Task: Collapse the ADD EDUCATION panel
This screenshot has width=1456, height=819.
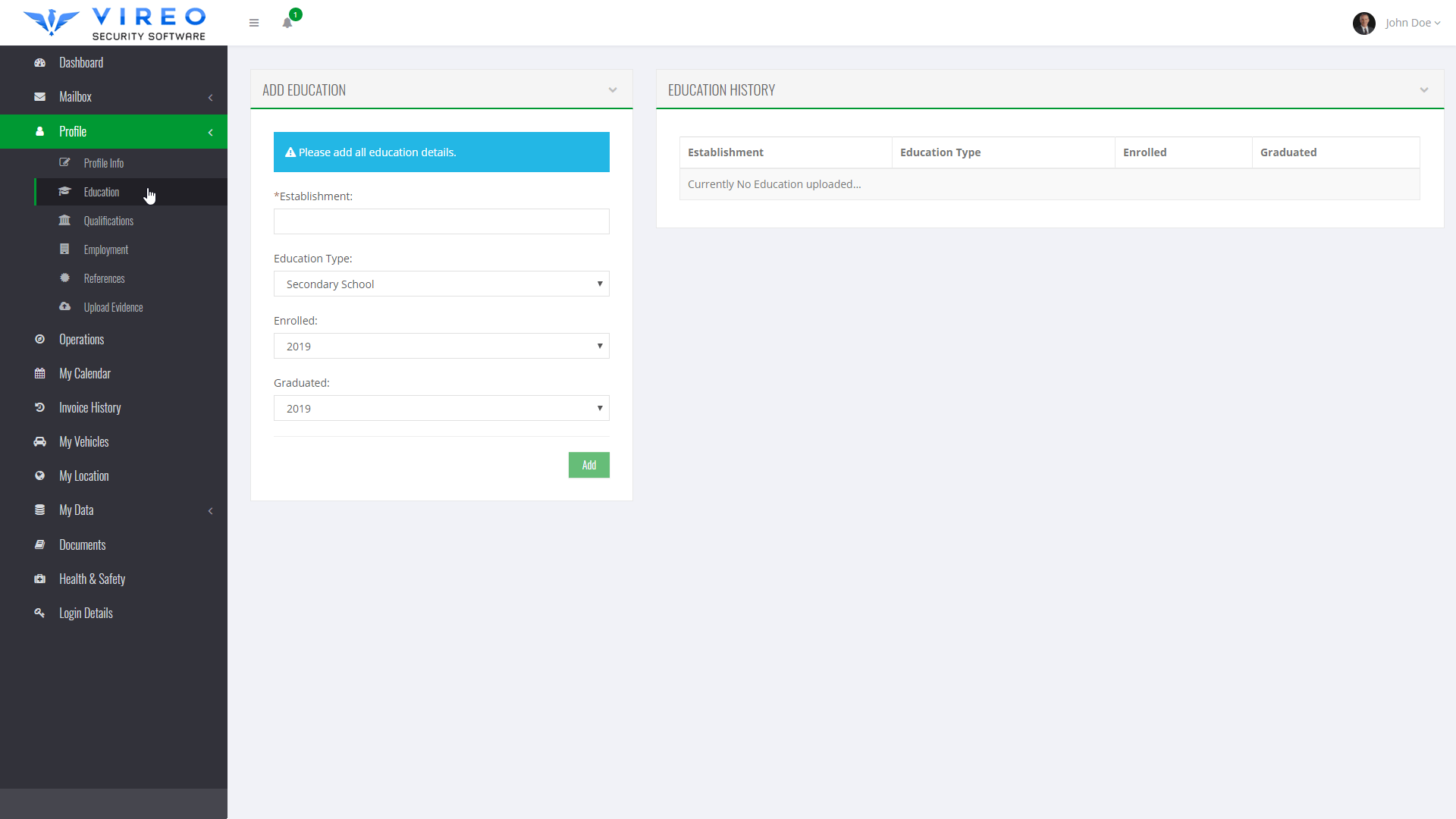Action: click(613, 89)
